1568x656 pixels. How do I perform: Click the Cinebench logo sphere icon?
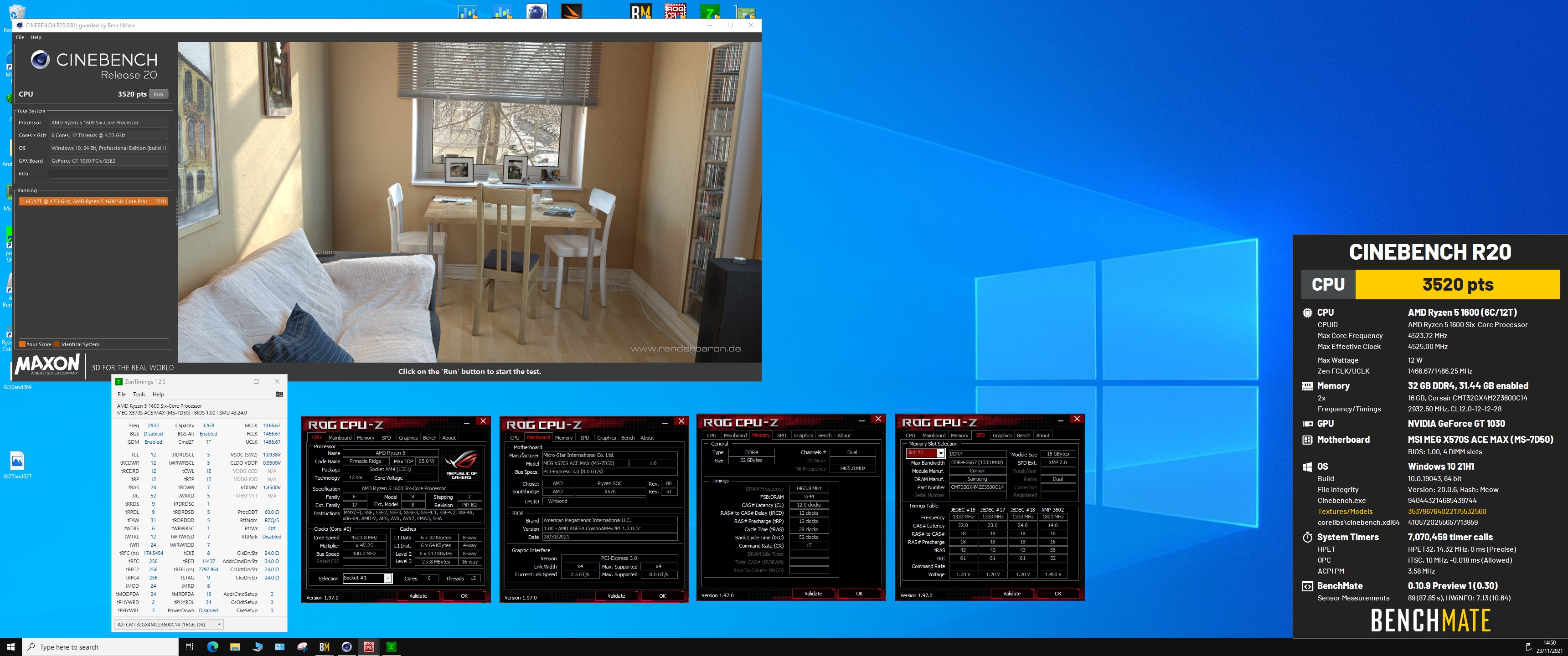click(x=40, y=59)
